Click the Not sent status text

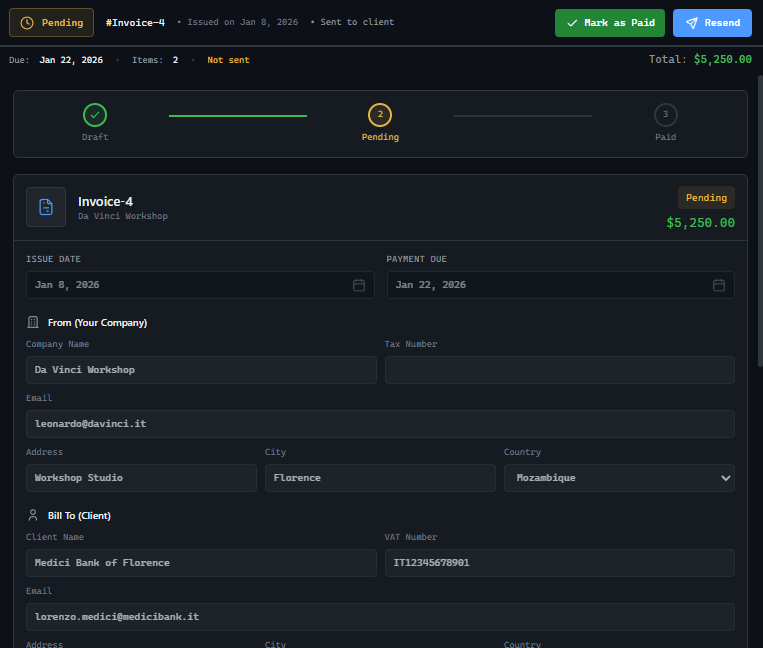tap(228, 60)
